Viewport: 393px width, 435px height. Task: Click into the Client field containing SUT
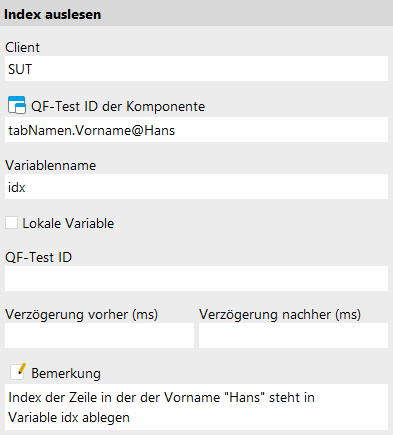tap(196, 69)
